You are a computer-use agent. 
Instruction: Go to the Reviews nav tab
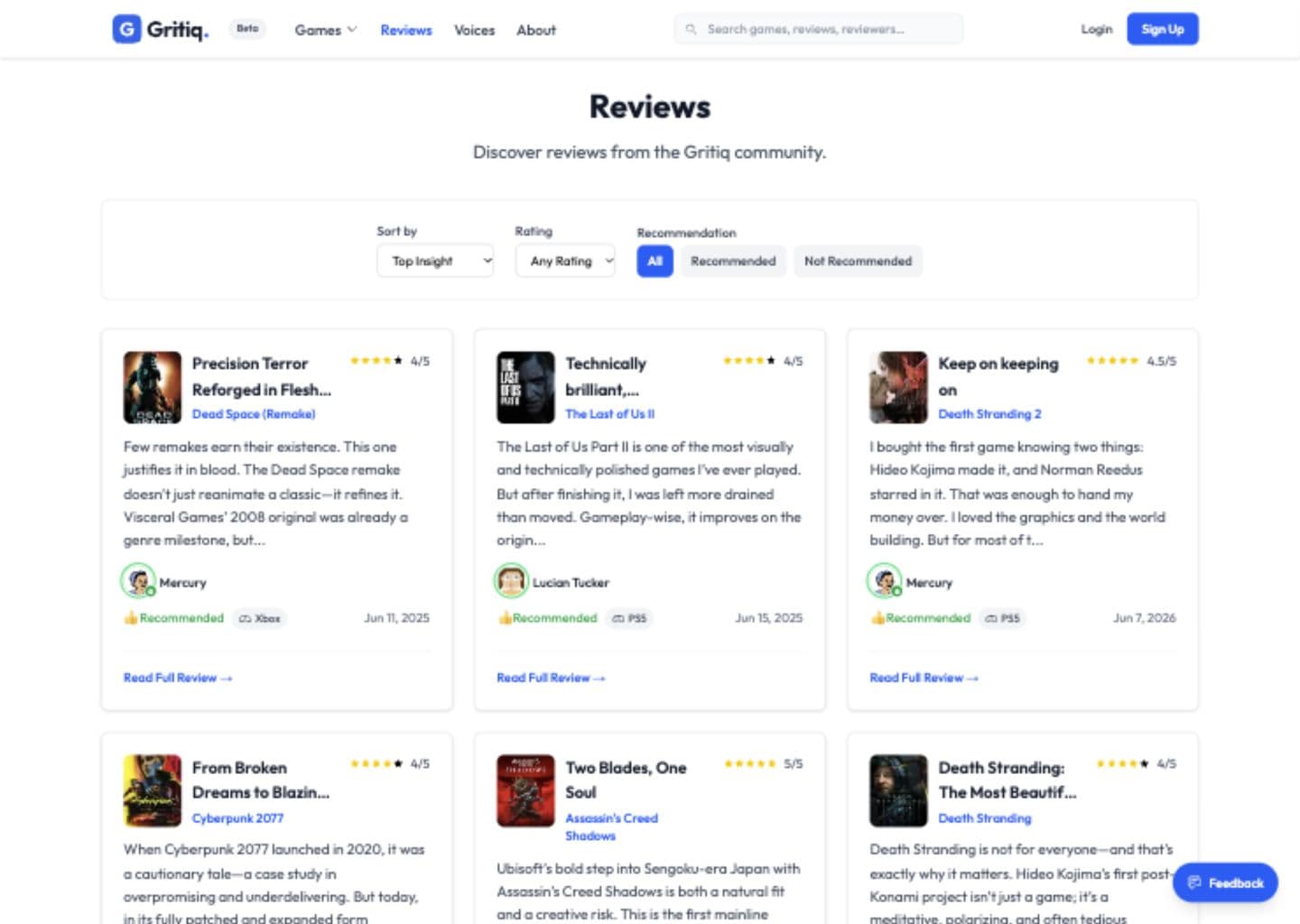point(406,30)
